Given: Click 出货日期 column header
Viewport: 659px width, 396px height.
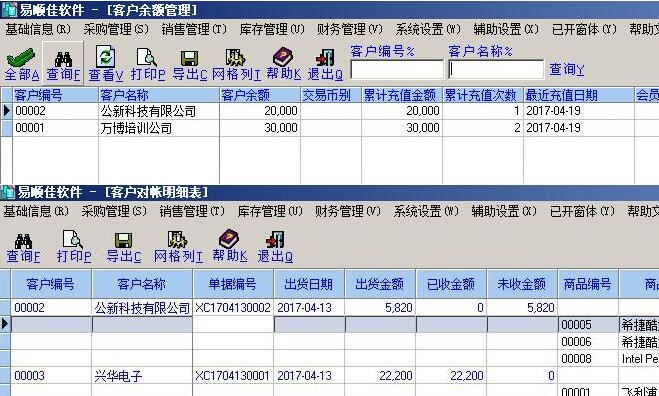Looking at the screenshot, I should (309, 284).
